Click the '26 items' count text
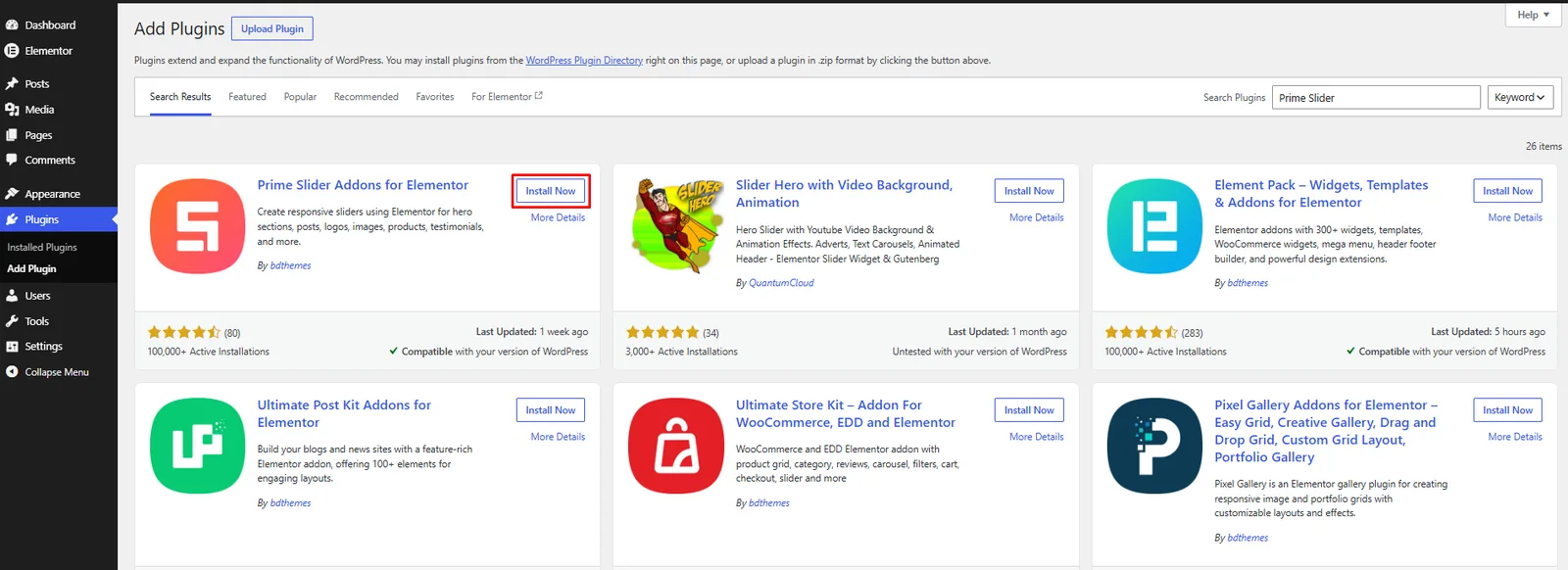 [x=1543, y=146]
